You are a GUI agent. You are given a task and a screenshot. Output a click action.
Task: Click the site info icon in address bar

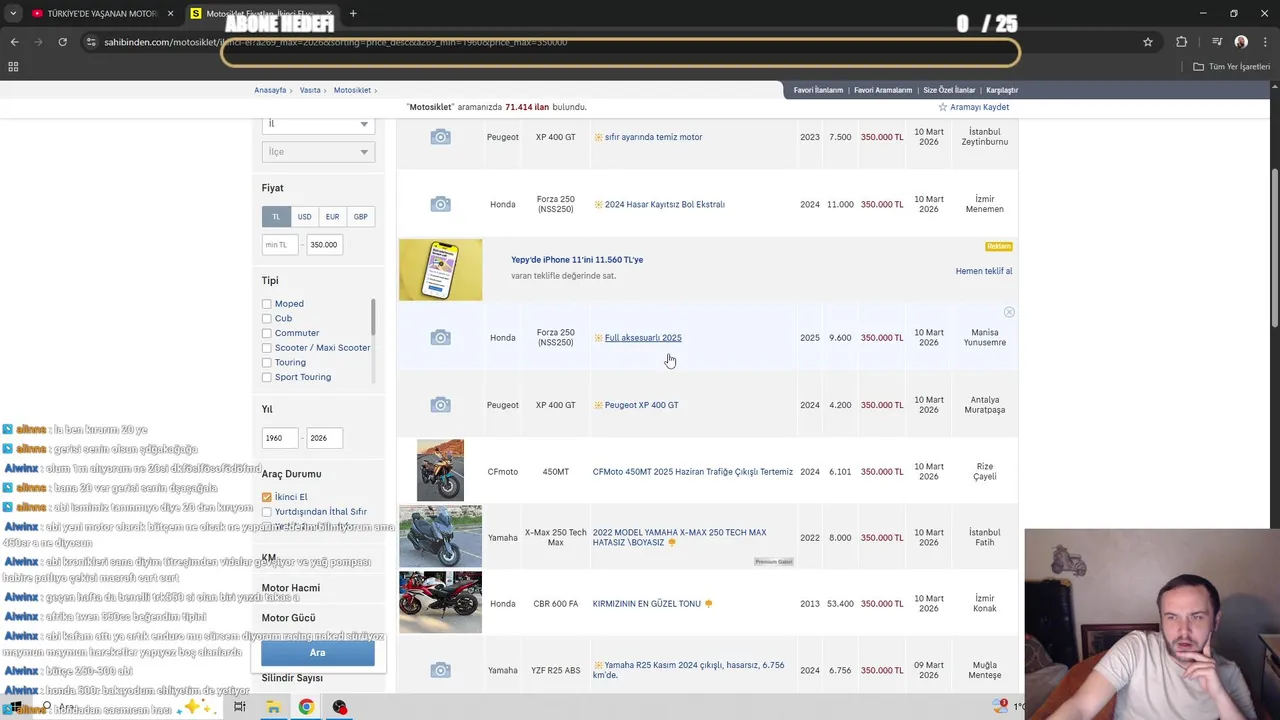(91, 42)
